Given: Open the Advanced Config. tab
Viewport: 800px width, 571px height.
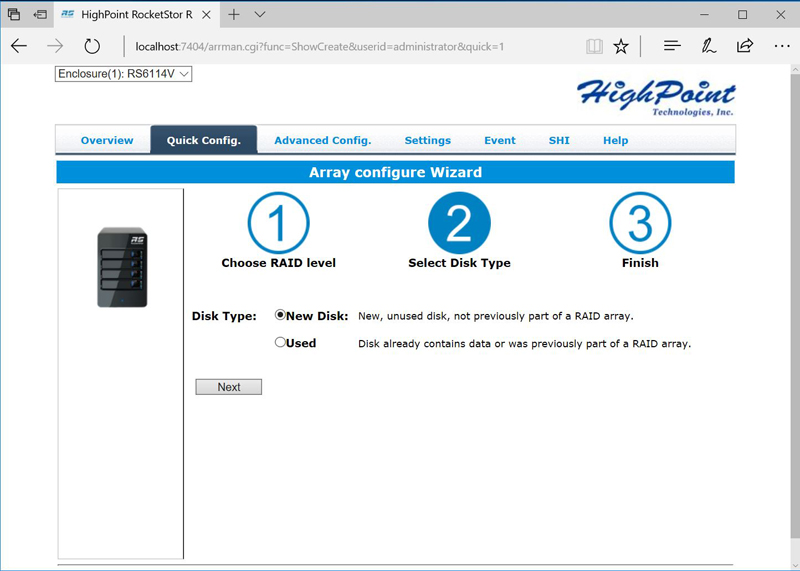Looking at the screenshot, I should [323, 140].
